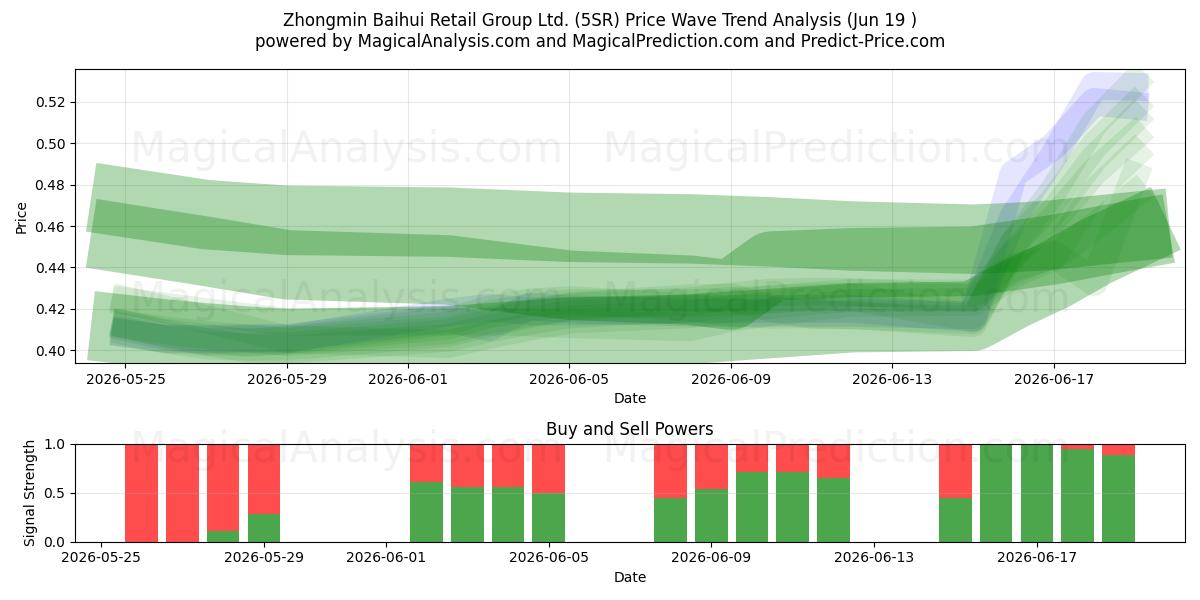Image resolution: width=1200 pixels, height=600 pixels.
Task: Click the 'Date' label below the signal chart
Action: [630, 577]
